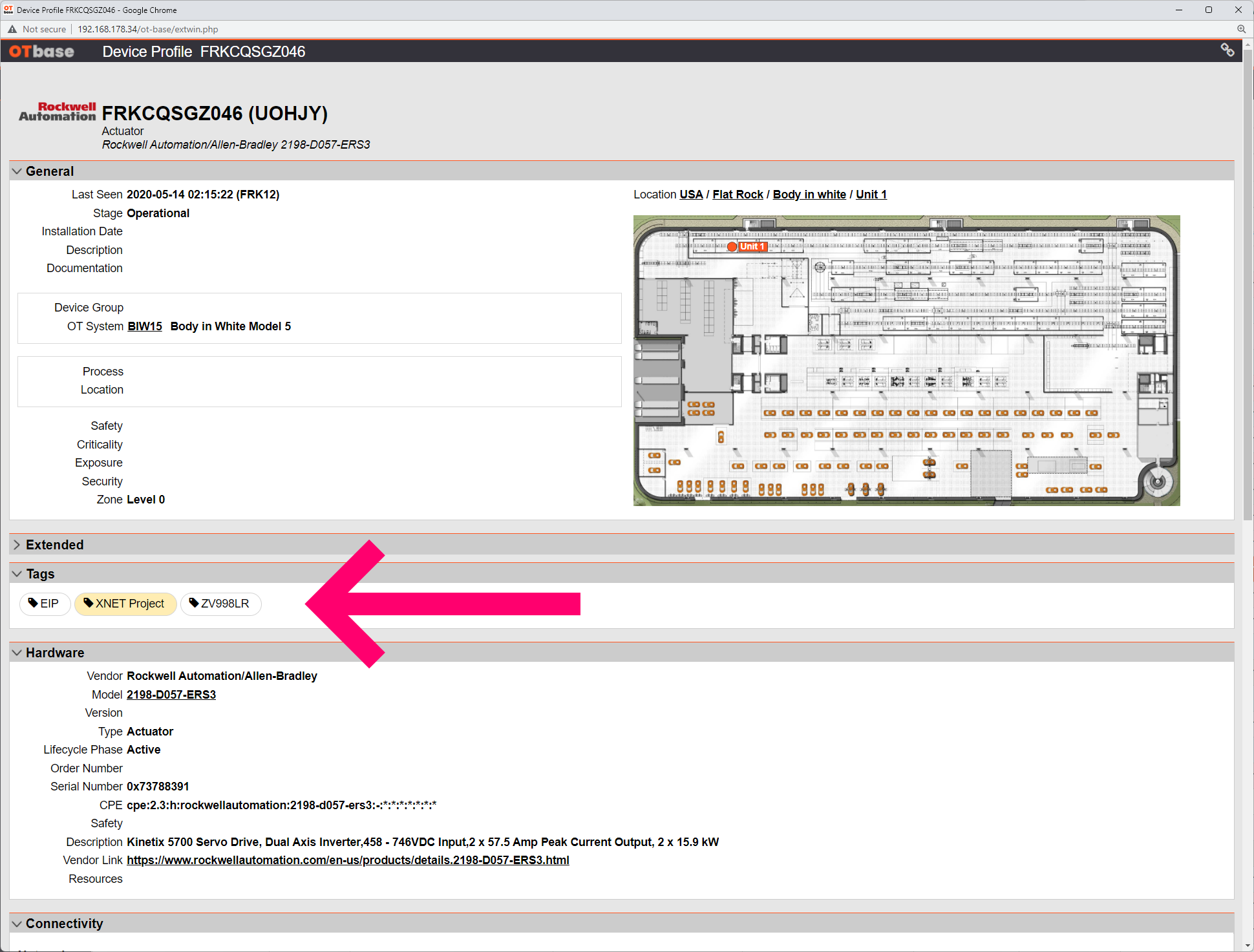
Task: Click the tag icon on ZV998LR
Action: coord(194,603)
